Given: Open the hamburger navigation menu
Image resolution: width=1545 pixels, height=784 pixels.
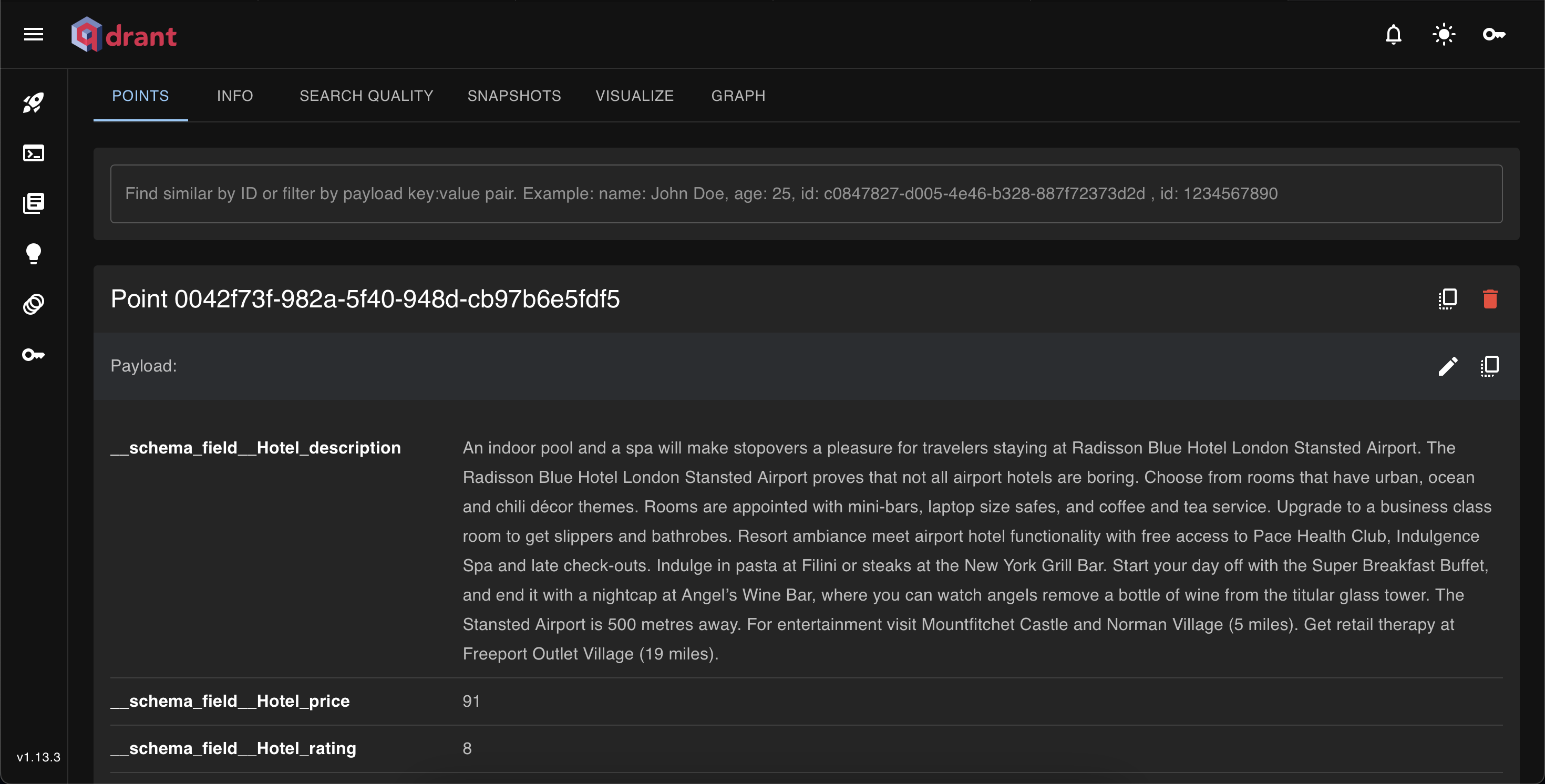Looking at the screenshot, I should pyautogui.click(x=34, y=35).
